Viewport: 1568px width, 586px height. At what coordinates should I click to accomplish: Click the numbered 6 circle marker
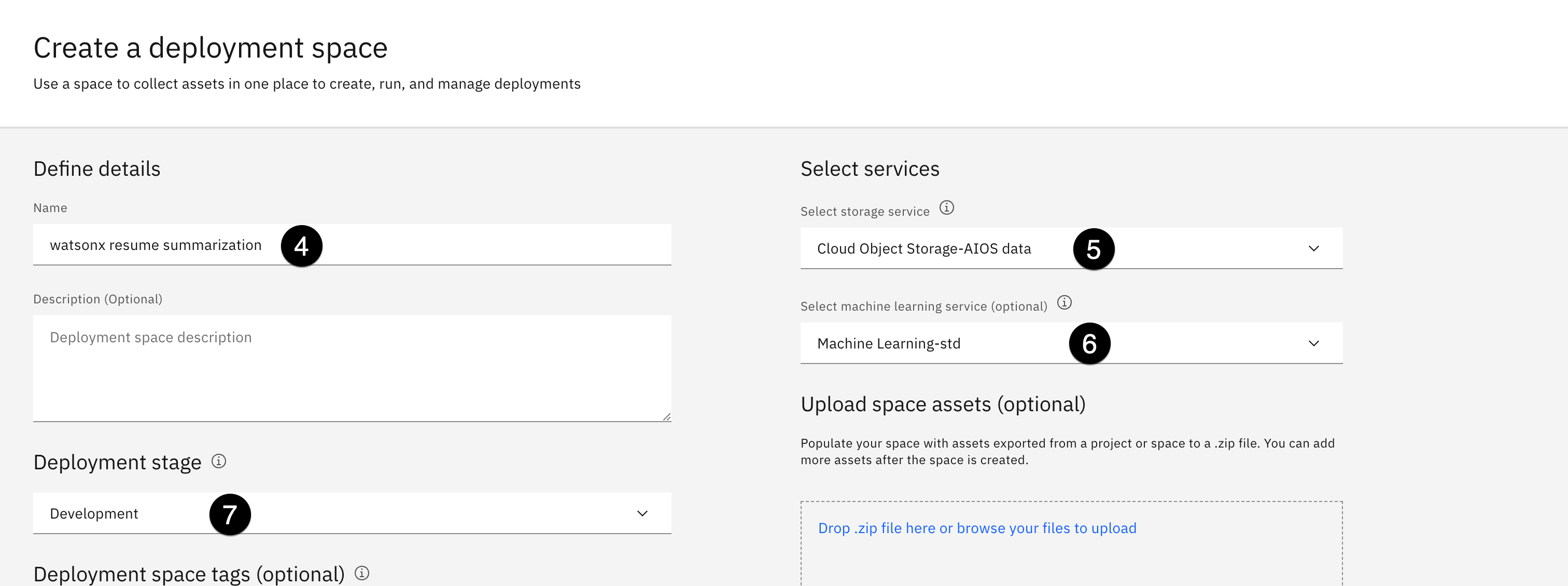click(1089, 344)
